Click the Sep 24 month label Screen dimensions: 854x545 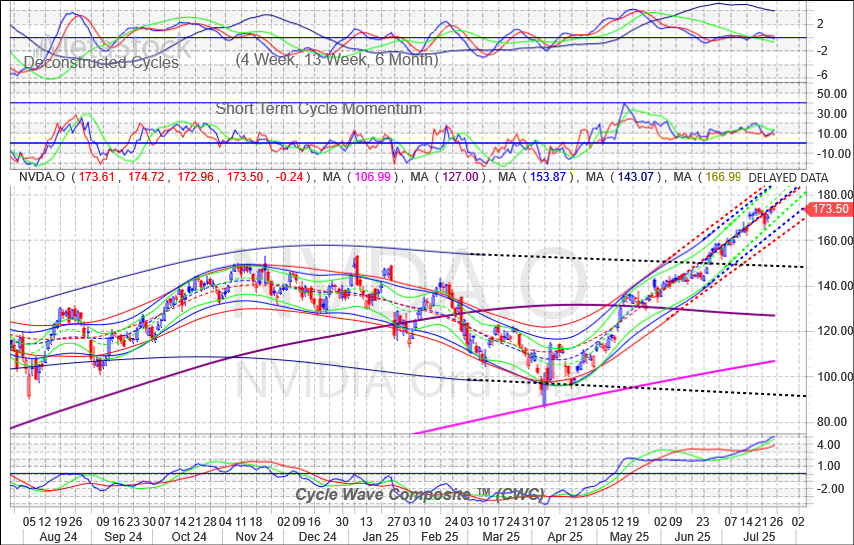click(123, 536)
